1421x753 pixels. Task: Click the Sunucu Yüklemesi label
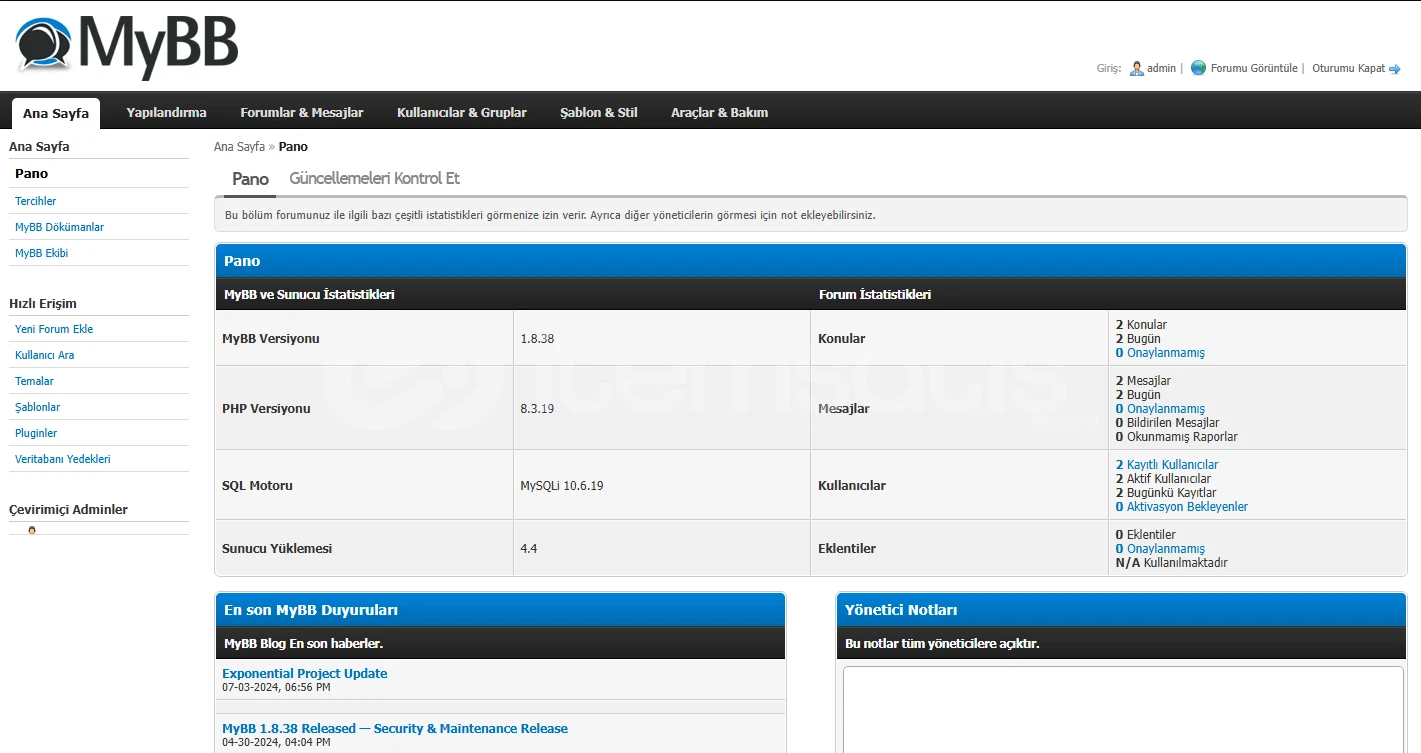click(277, 549)
